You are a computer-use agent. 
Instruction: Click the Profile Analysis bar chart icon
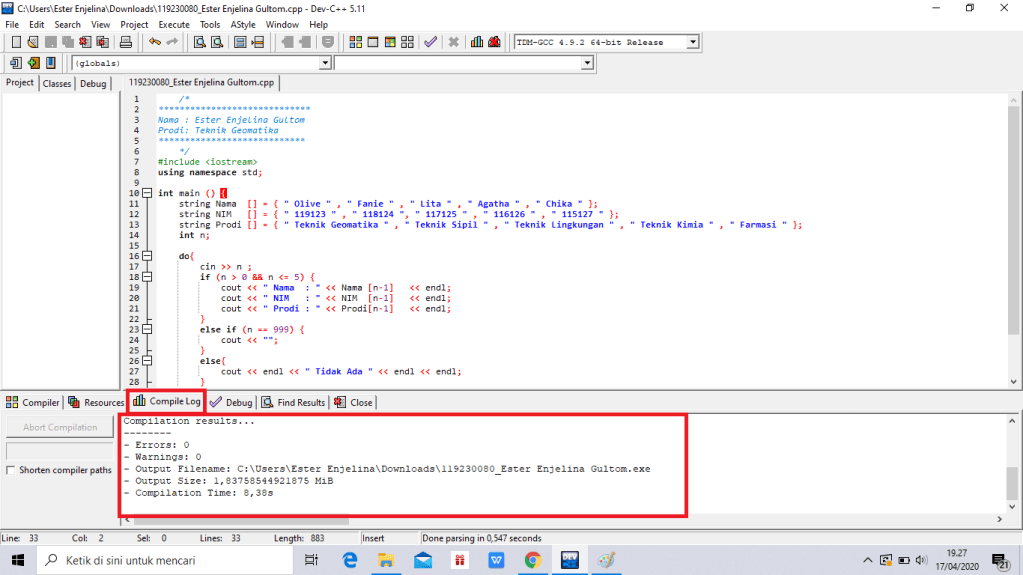tap(477, 42)
